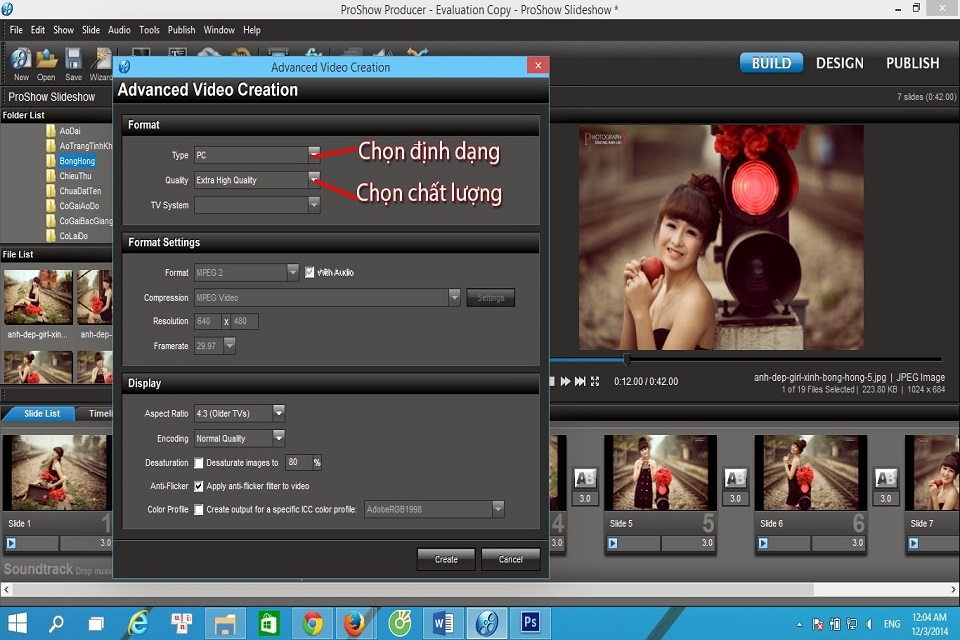Viewport: 960px width, 640px height.
Task: Click the preview playback position slider
Action: pos(626,358)
